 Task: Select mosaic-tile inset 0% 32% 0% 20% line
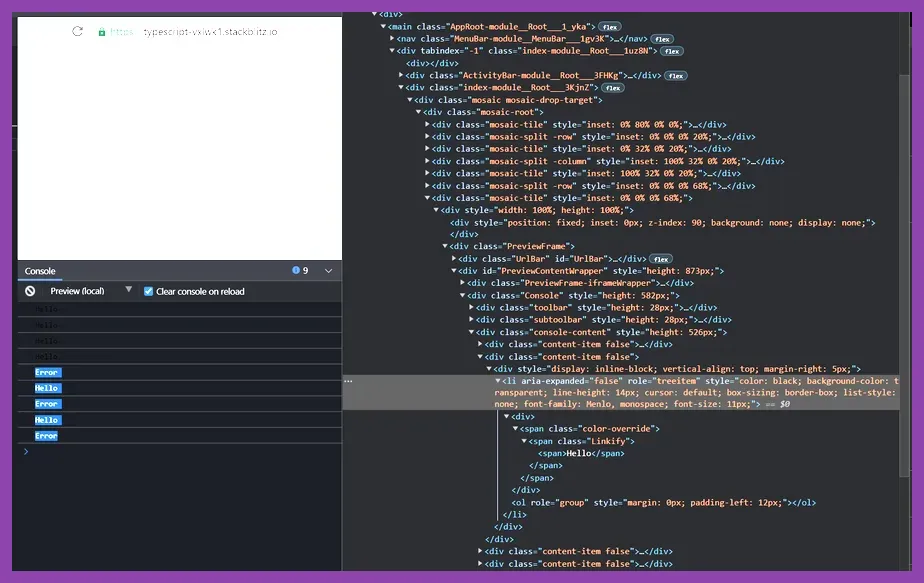(x=581, y=149)
